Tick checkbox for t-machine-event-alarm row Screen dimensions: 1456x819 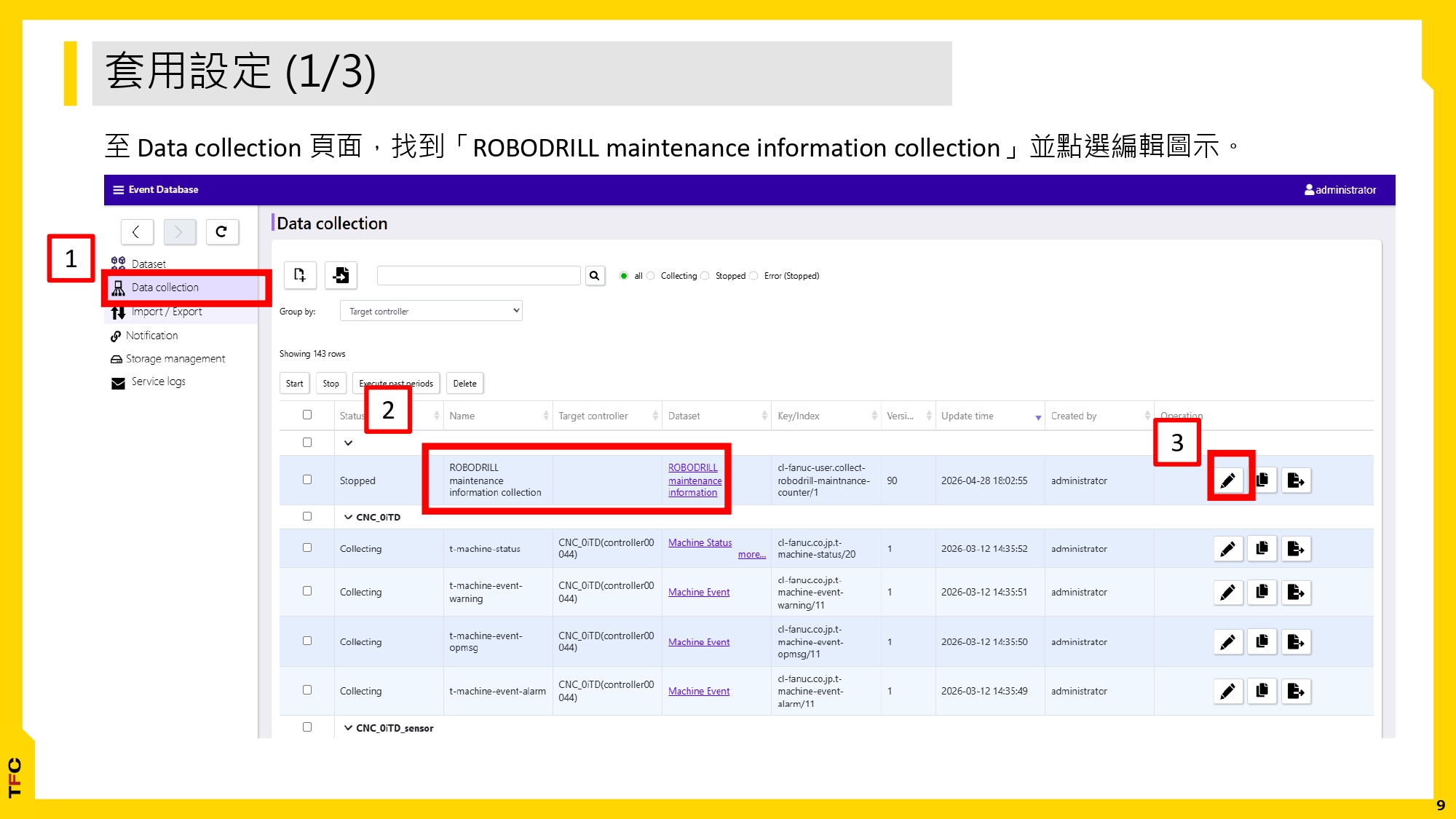click(307, 690)
